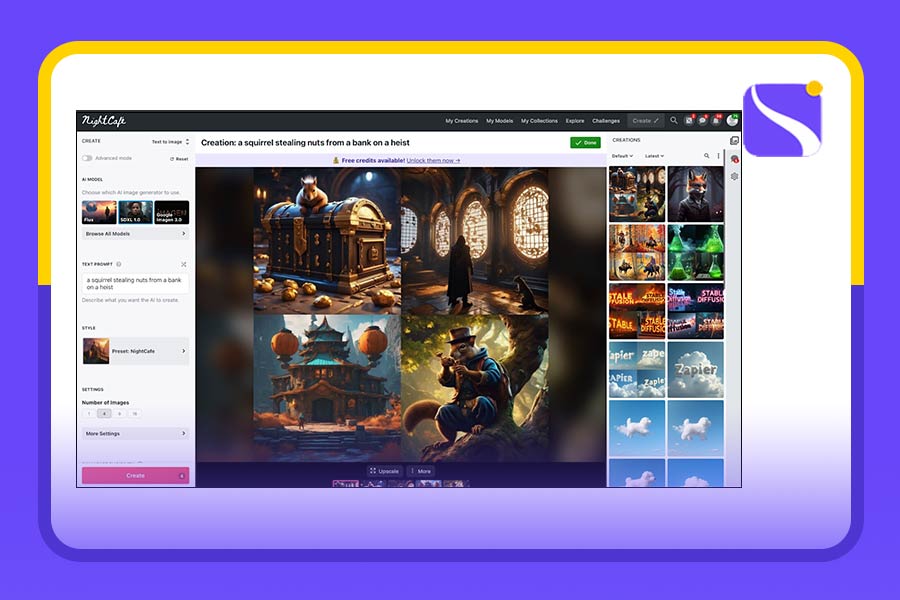Select 4 as the number of images
Viewport: 900px width, 600px height.
coord(104,413)
